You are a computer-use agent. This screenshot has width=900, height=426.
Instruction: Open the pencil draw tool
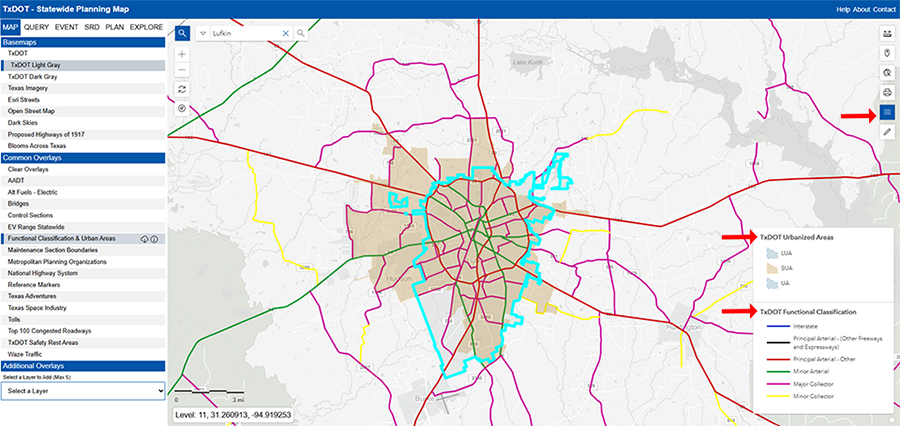pos(887,132)
